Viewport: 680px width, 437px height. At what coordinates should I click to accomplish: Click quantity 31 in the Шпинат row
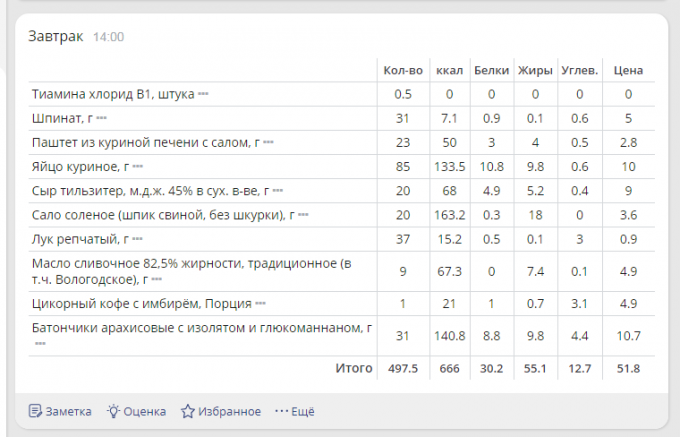click(x=403, y=118)
